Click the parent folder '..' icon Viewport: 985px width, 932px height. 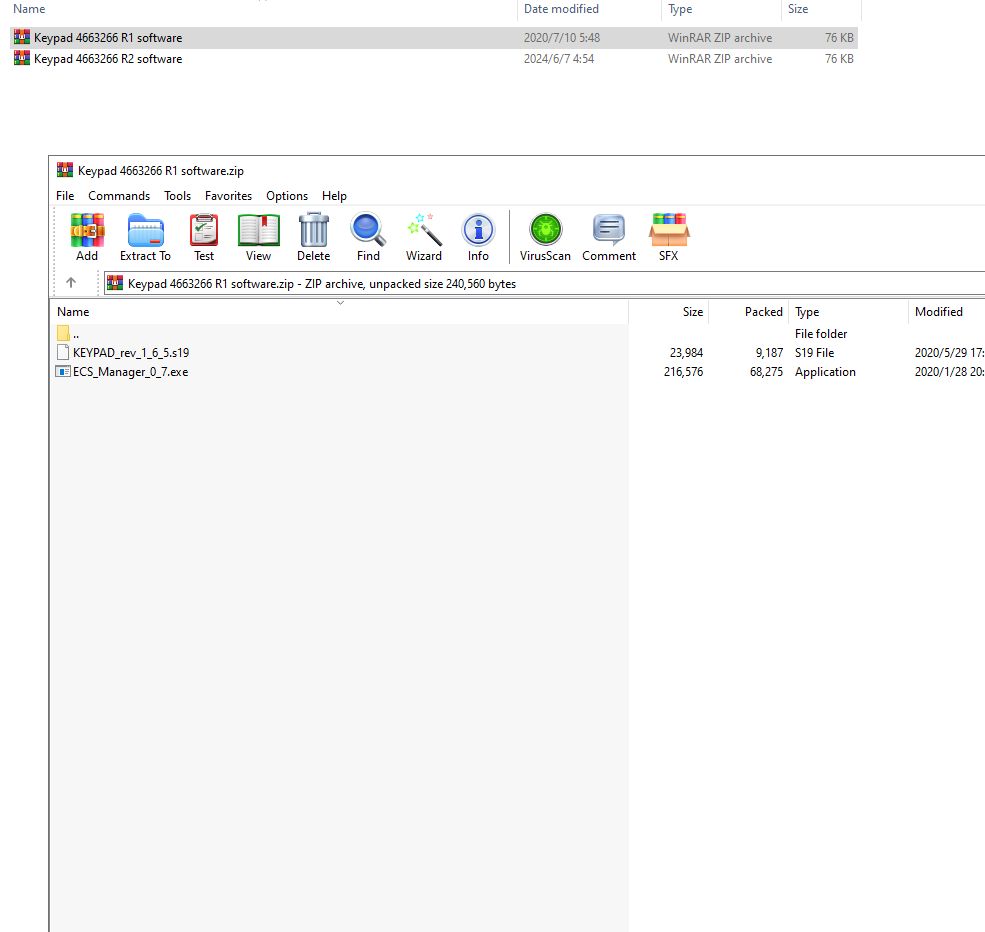click(63, 333)
